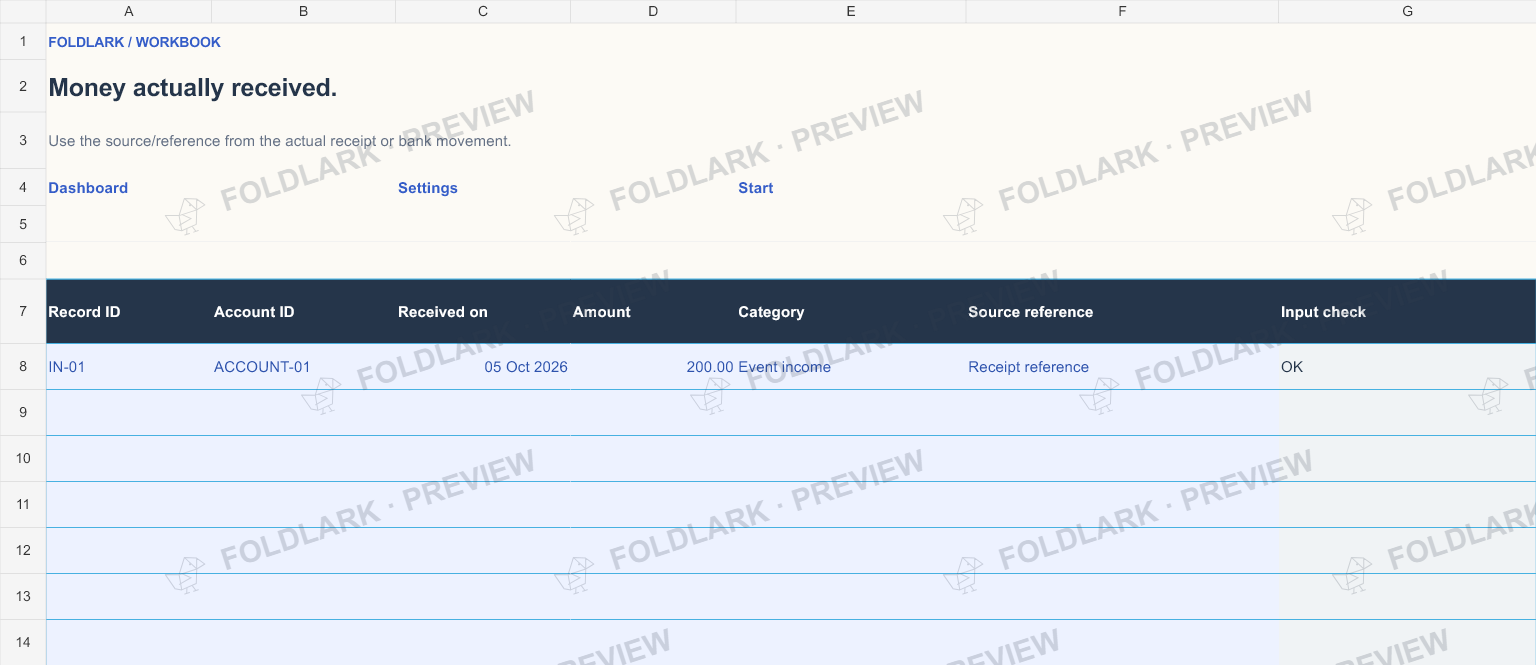Screen dimensions: 1536x665
Task: Click the OK input check cell
Action: [1407, 367]
